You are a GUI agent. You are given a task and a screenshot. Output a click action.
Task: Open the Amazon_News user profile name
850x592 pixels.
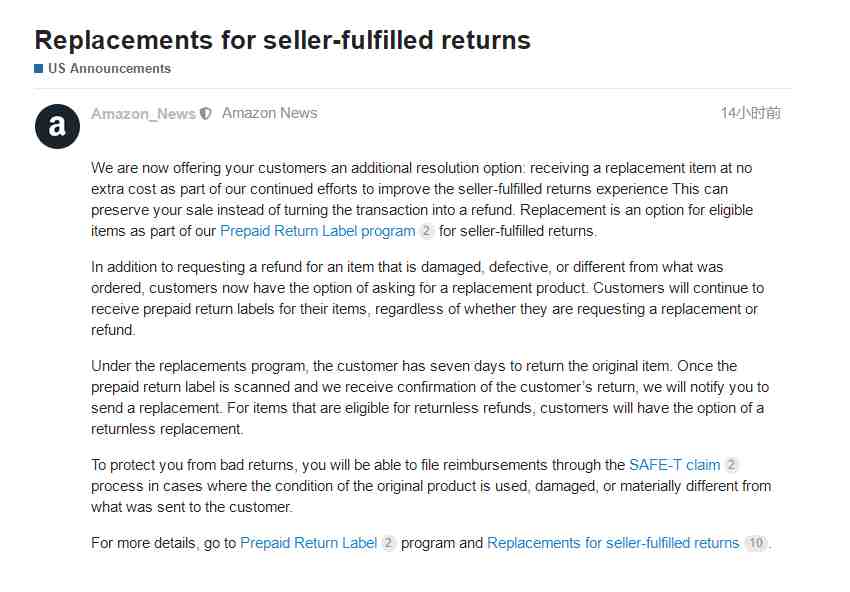click(143, 114)
